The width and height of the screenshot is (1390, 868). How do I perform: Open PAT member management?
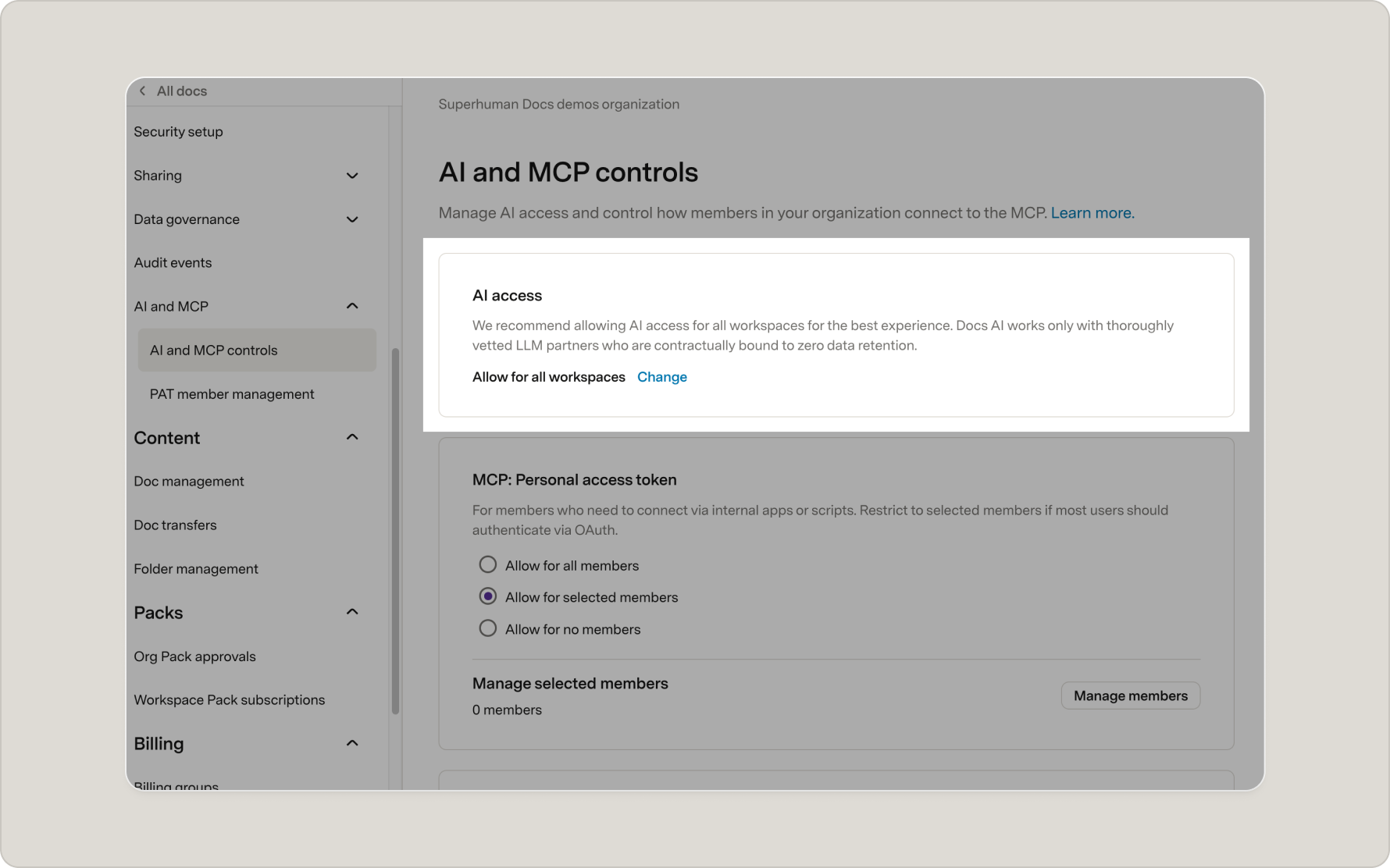click(x=232, y=394)
